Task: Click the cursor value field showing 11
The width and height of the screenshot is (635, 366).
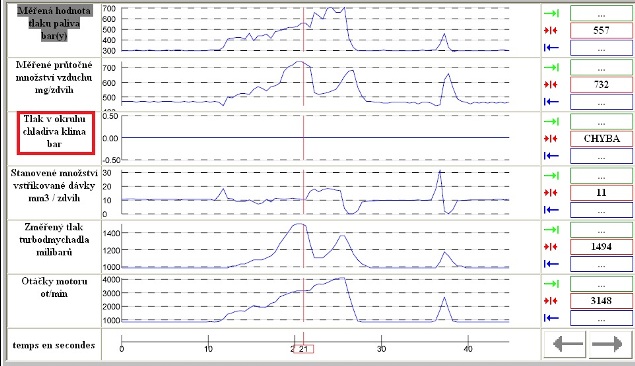Action: point(601,193)
